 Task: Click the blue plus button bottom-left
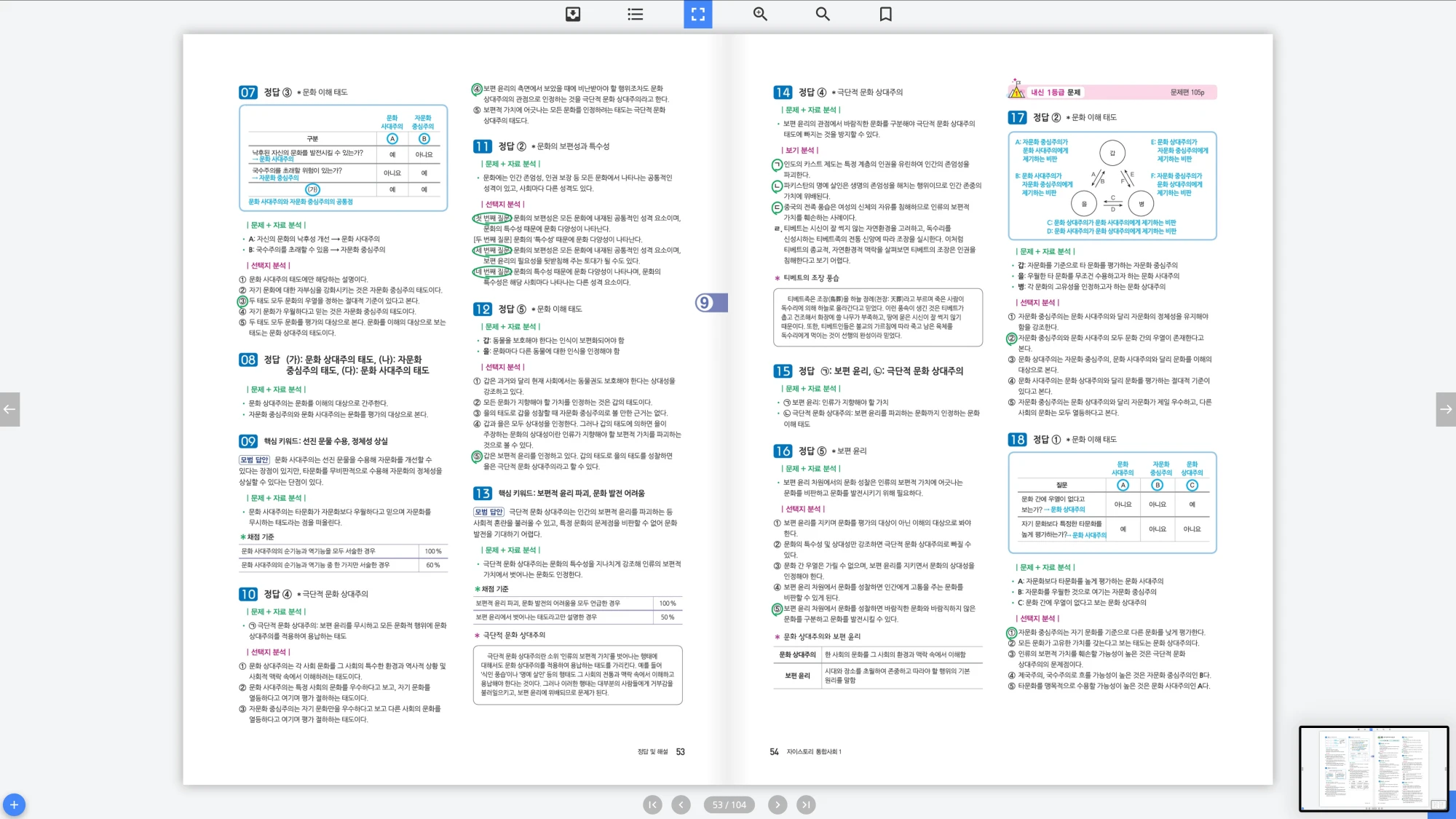coord(14,804)
